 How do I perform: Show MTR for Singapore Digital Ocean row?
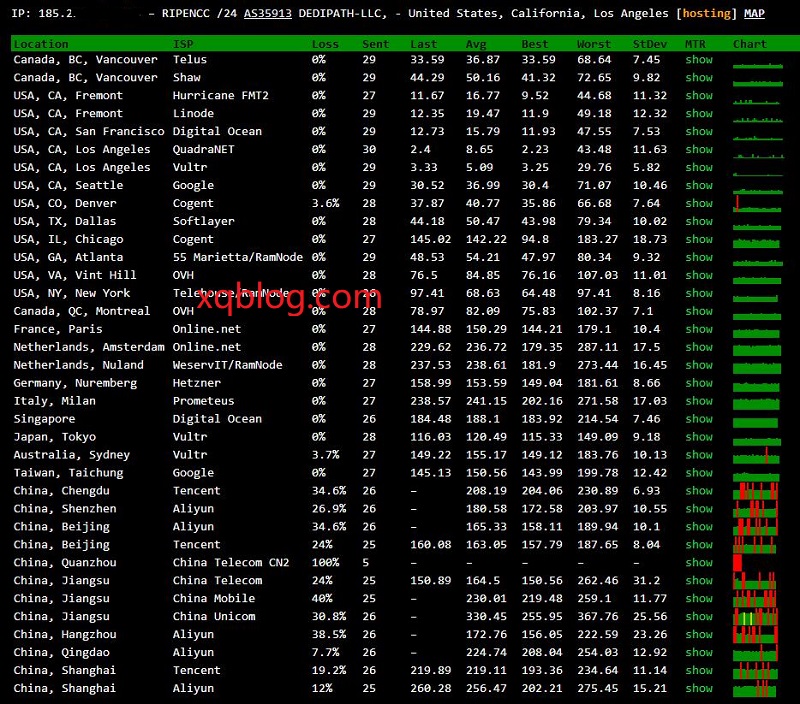click(x=698, y=419)
